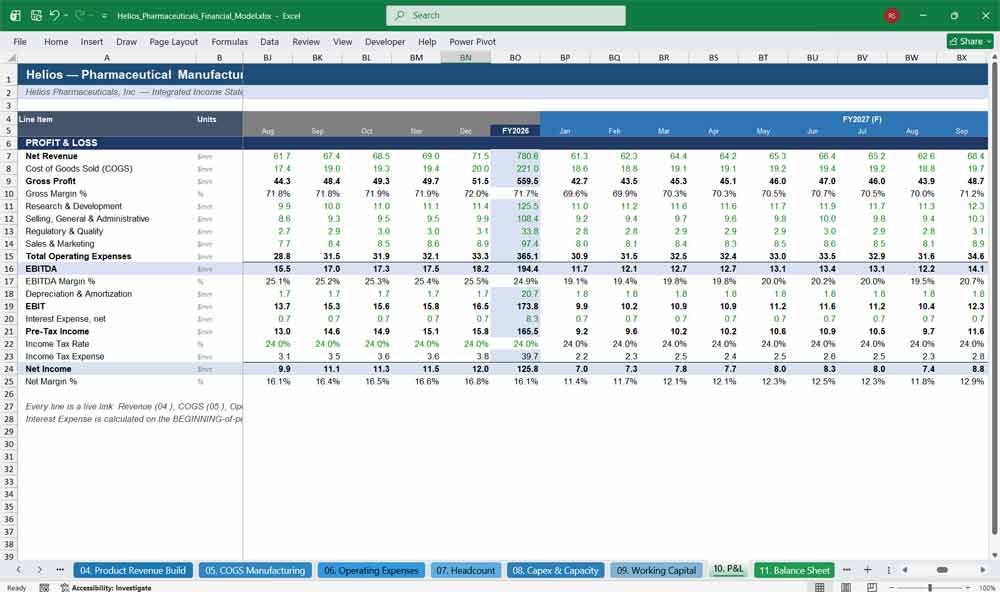Click the Redo arrow icon
The width and height of the screenshot is (1000, 592).
(x=80, y=15)
